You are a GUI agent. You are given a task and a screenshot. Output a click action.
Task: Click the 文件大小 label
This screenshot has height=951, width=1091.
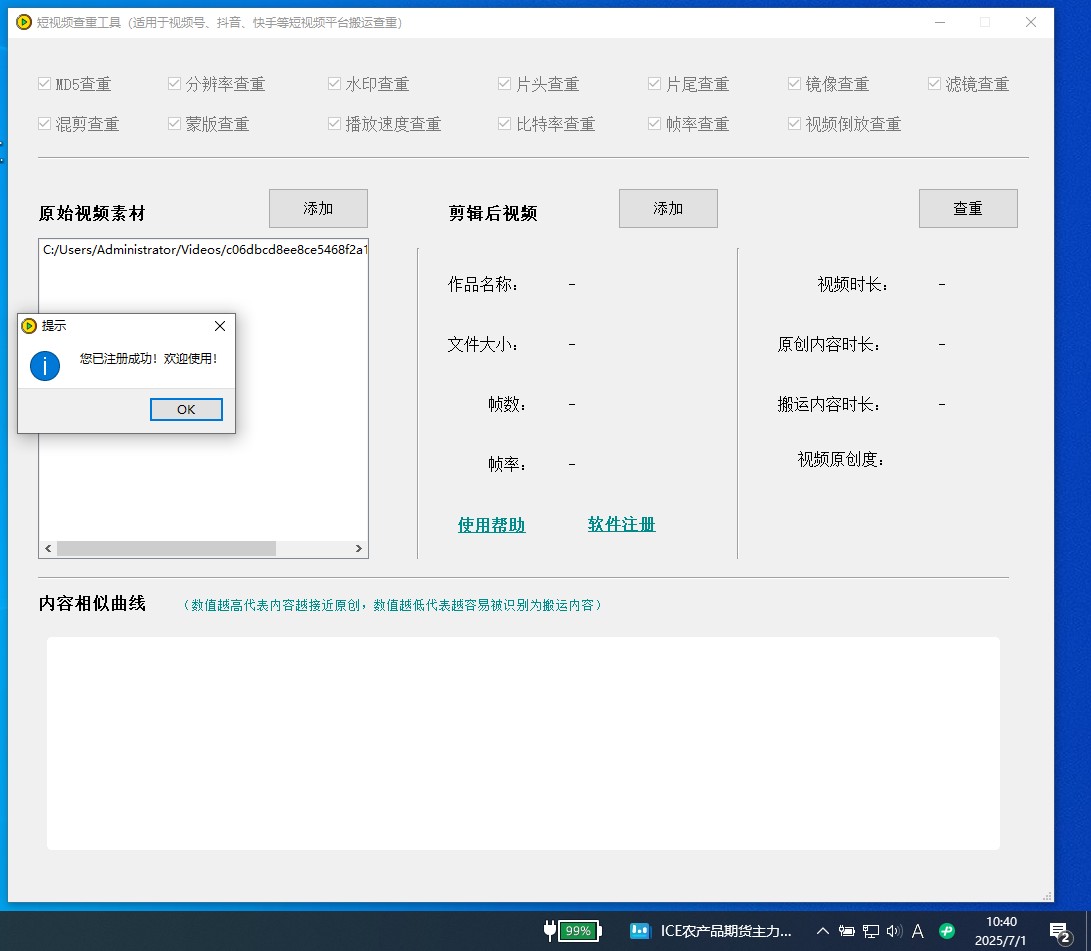pos(482,344)
